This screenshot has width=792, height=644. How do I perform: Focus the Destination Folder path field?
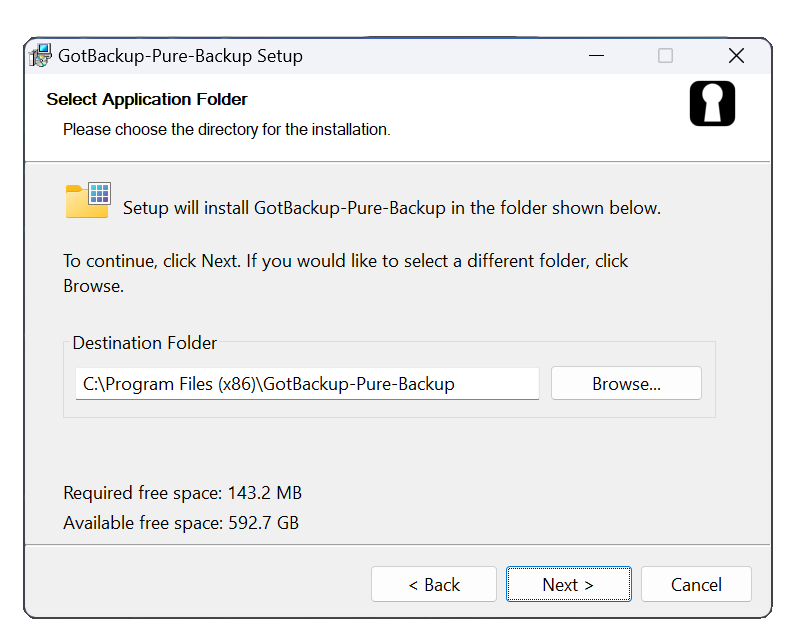tap(307, 383)
